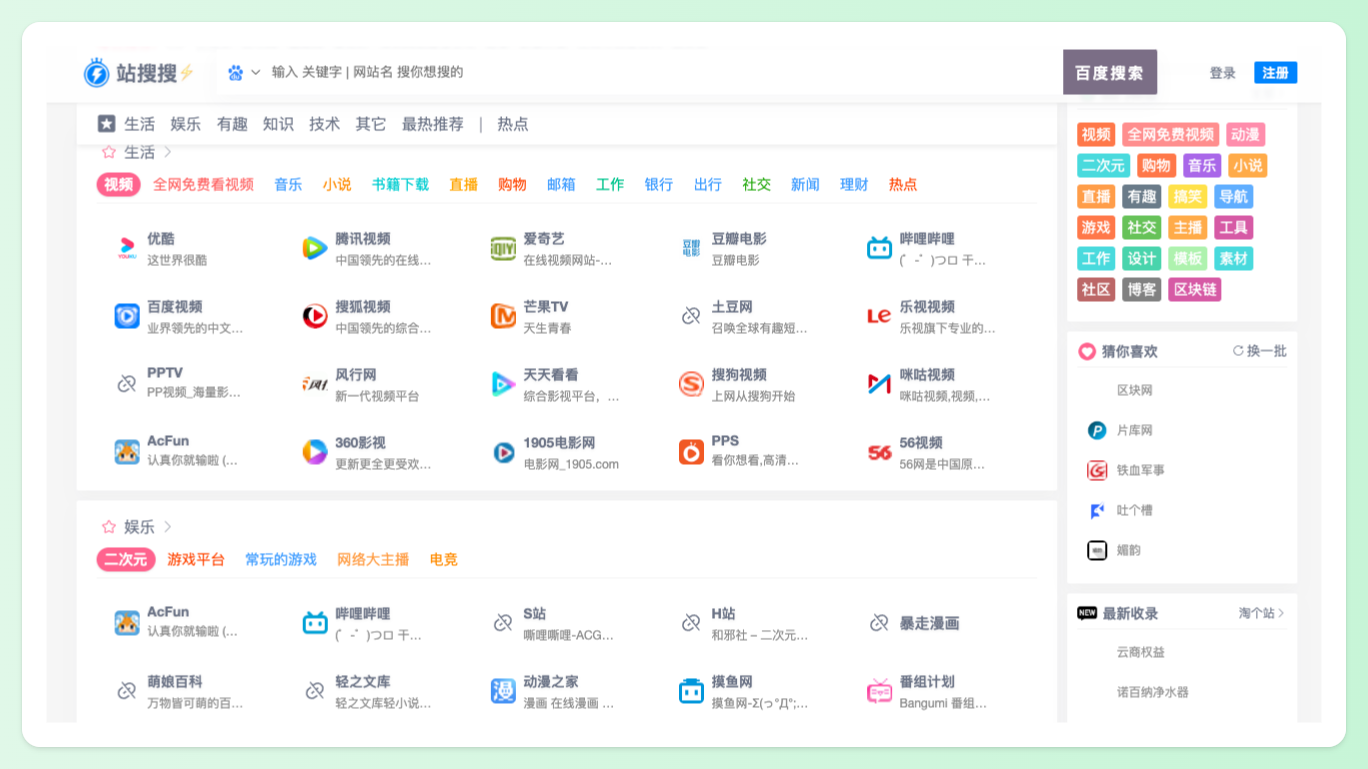The width and height of the screenshot is (1368, 769).
Task: Open the Baidu paw search engine dropdown
Action: pyautogui.click(x=243, y=72)
